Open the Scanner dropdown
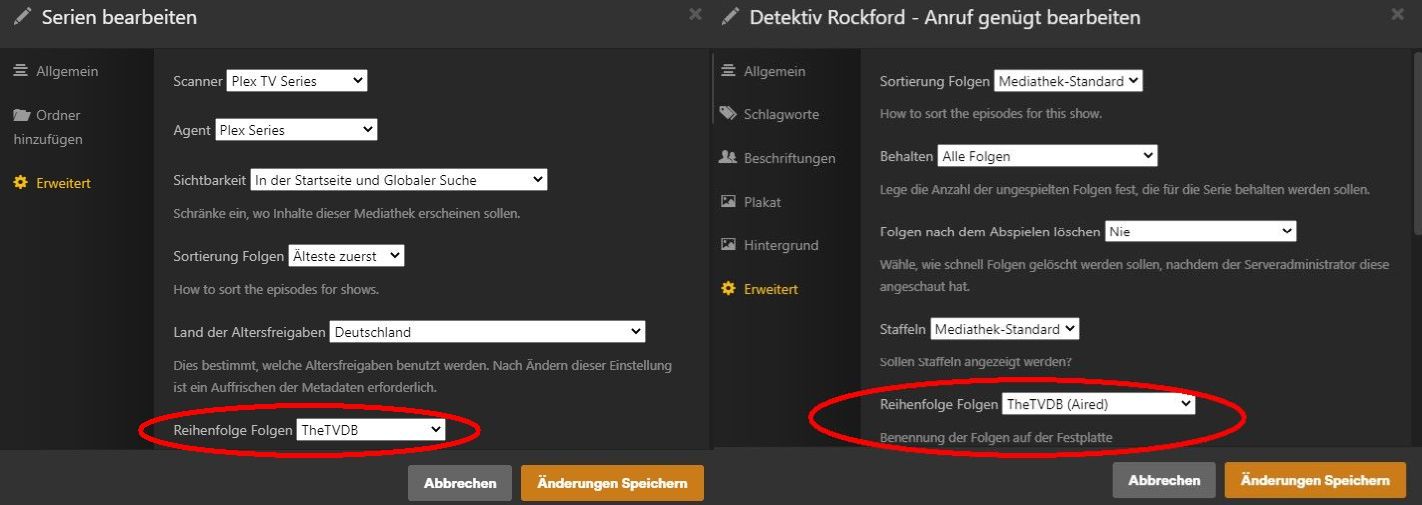The height and width of the screenshot is (505, 1422). click(x=297, y=81)
